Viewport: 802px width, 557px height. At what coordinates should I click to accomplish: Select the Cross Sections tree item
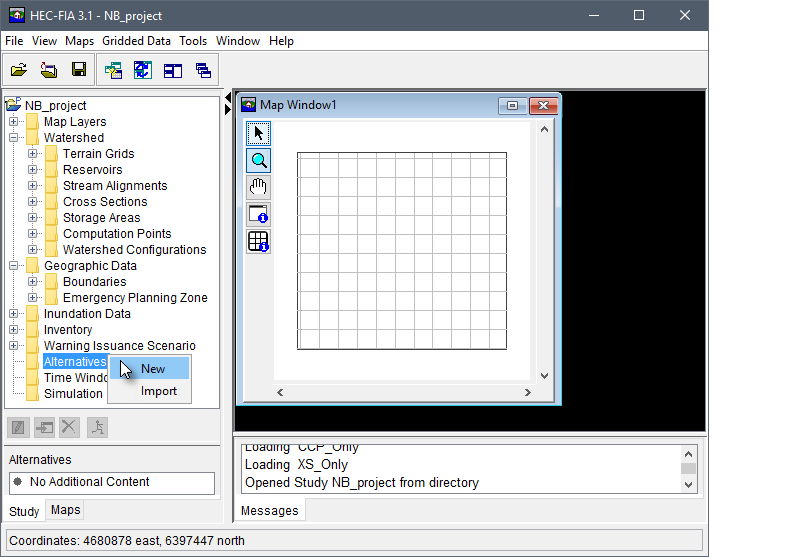pos(104,202)
